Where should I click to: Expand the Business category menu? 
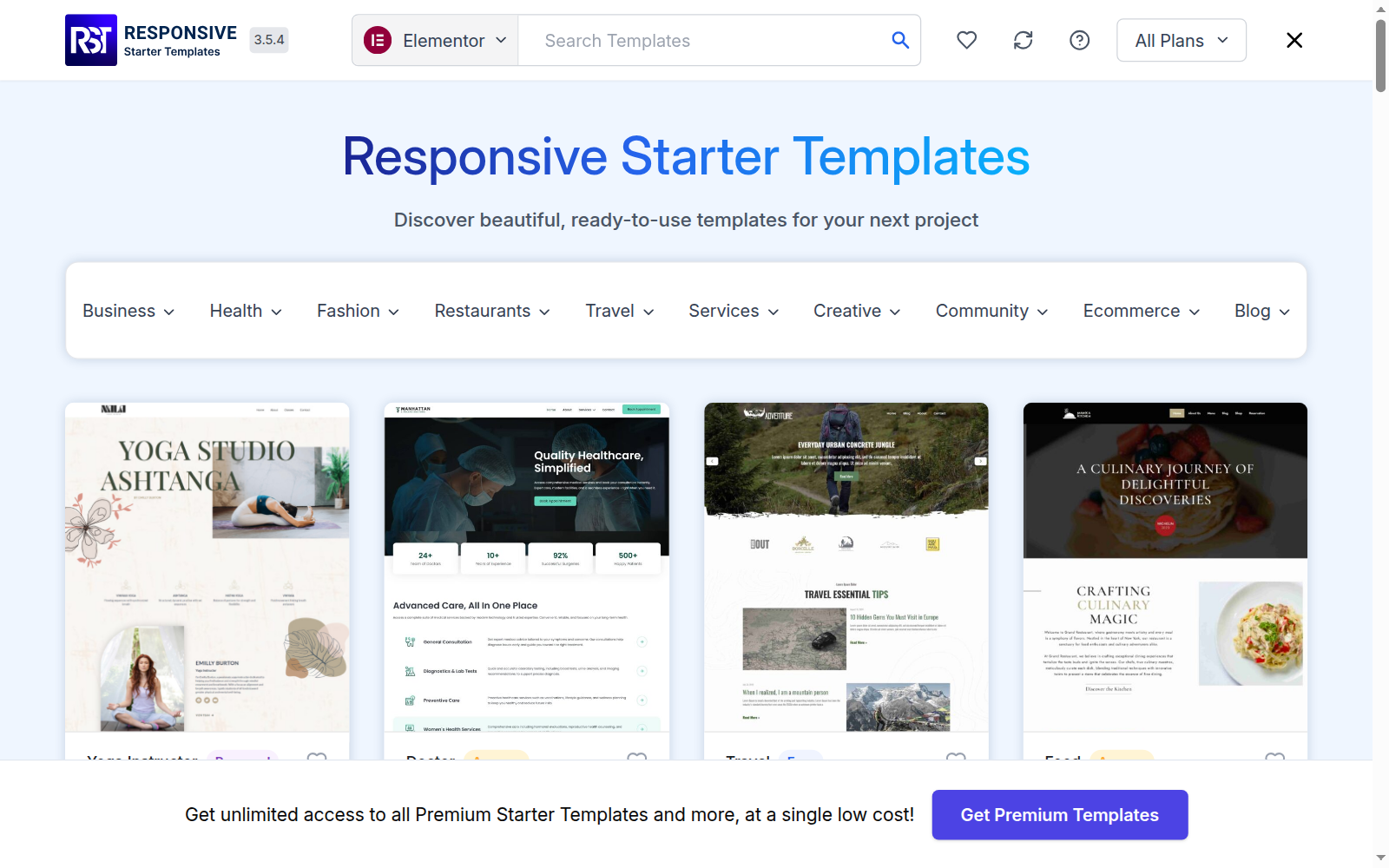pos(128,311)
